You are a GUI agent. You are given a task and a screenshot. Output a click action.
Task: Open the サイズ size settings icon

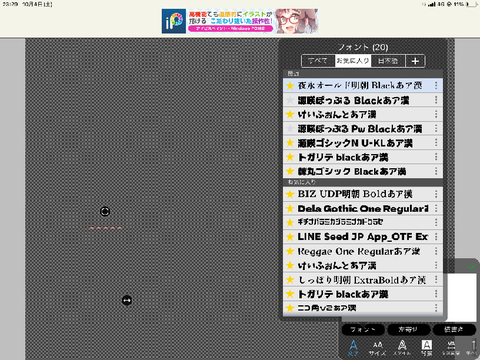click(377, 349)
